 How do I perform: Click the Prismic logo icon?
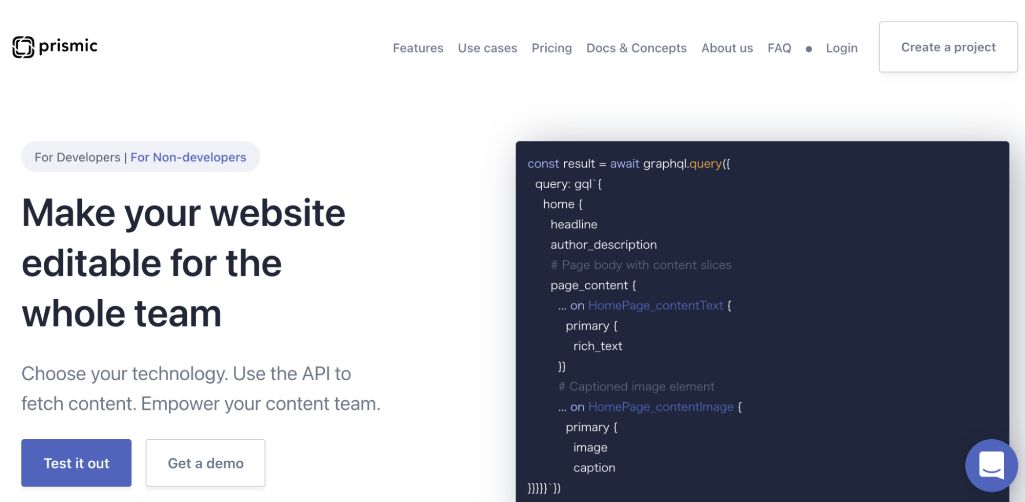(23, 47)
